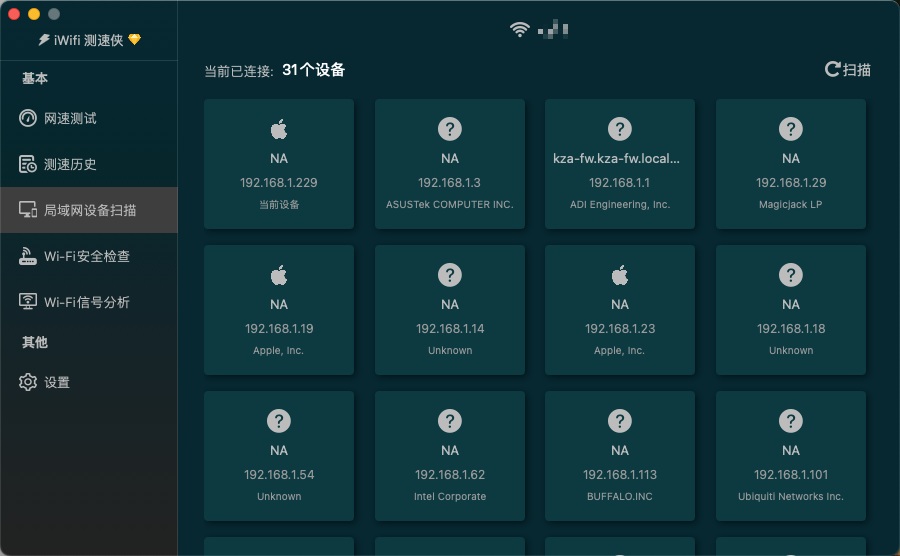The image size is (900, 556).
Task: Click the Wi-Fi signal icon at the top
Action: pos(519,29)
